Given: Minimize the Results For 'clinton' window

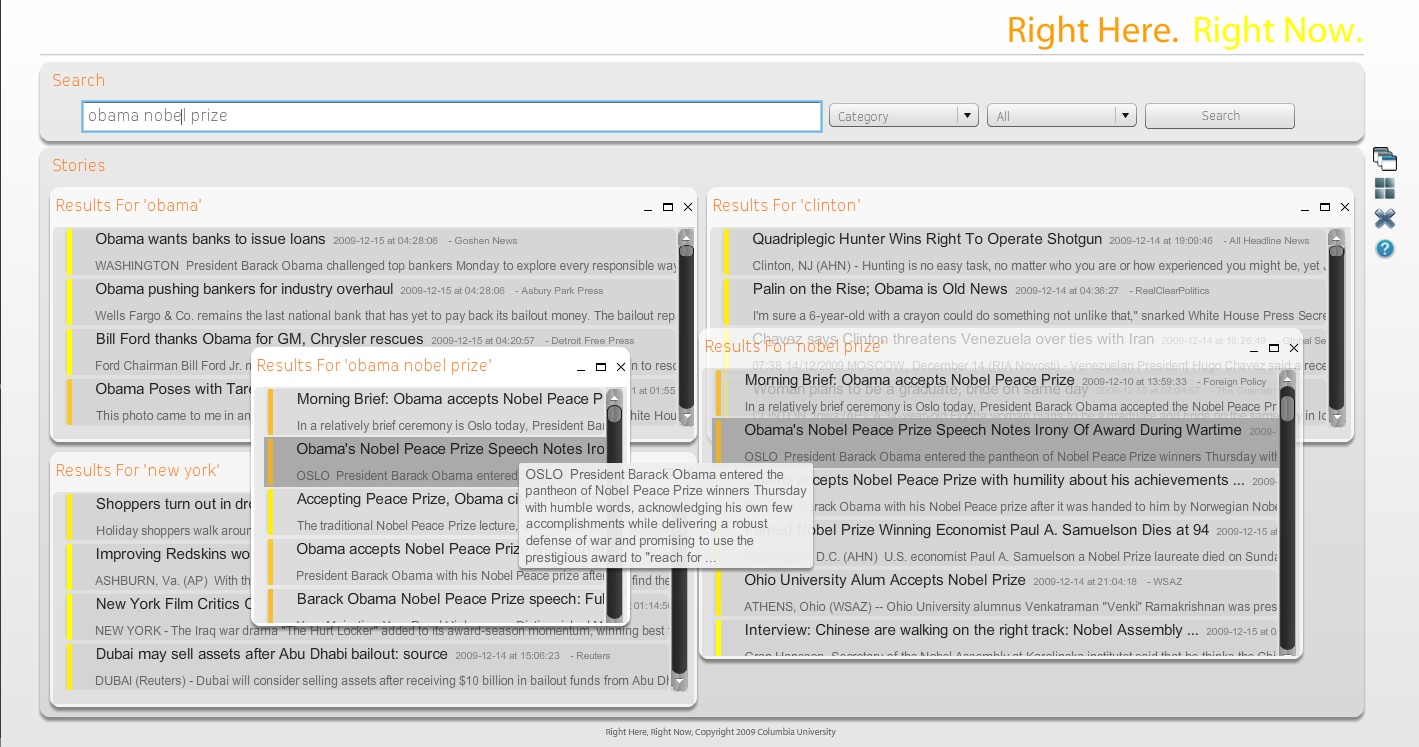Looking at the screenshot, I should pyautogui.click(x=1305, y=208).
